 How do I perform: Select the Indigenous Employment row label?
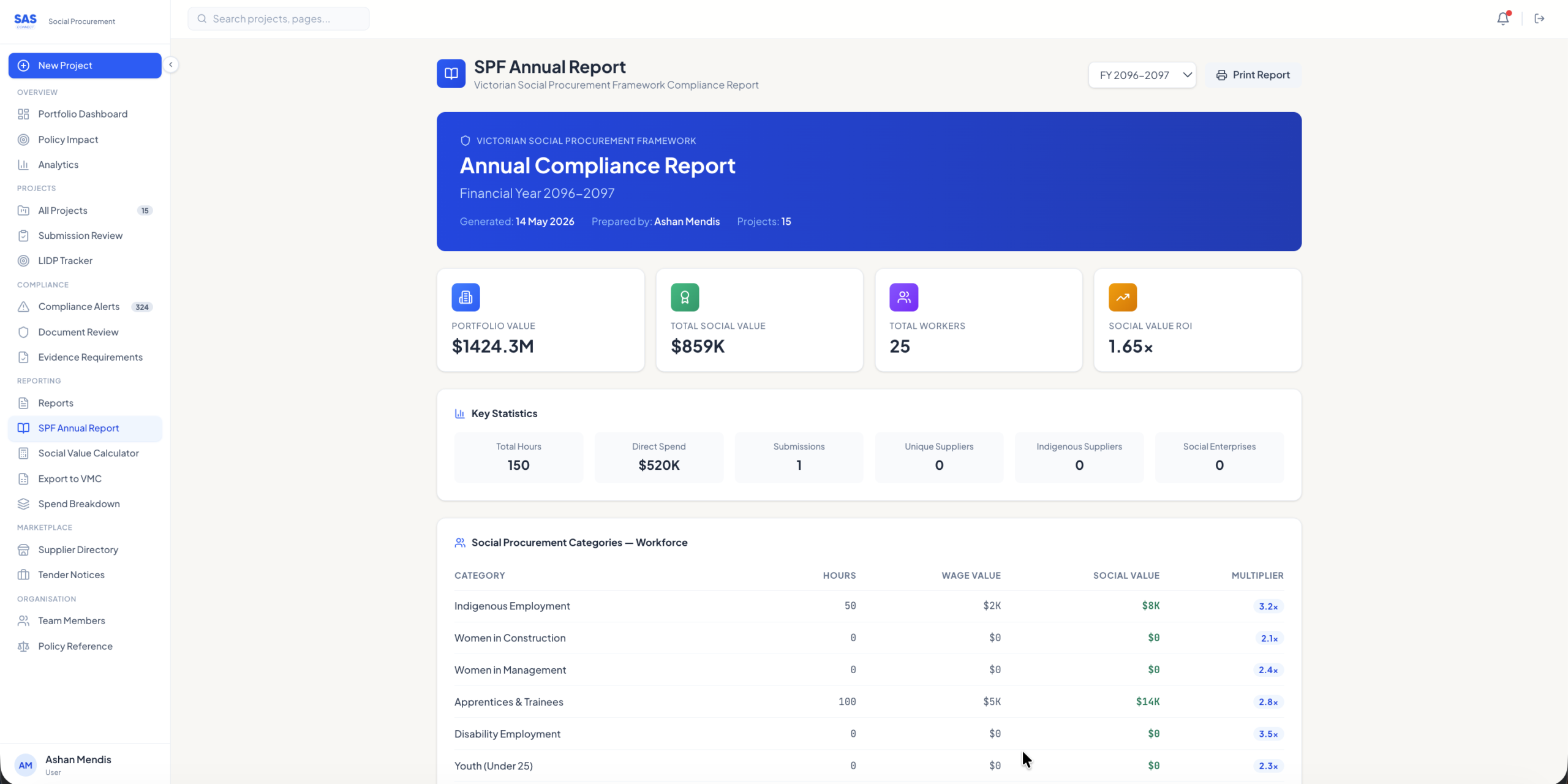tap(512, 606)
